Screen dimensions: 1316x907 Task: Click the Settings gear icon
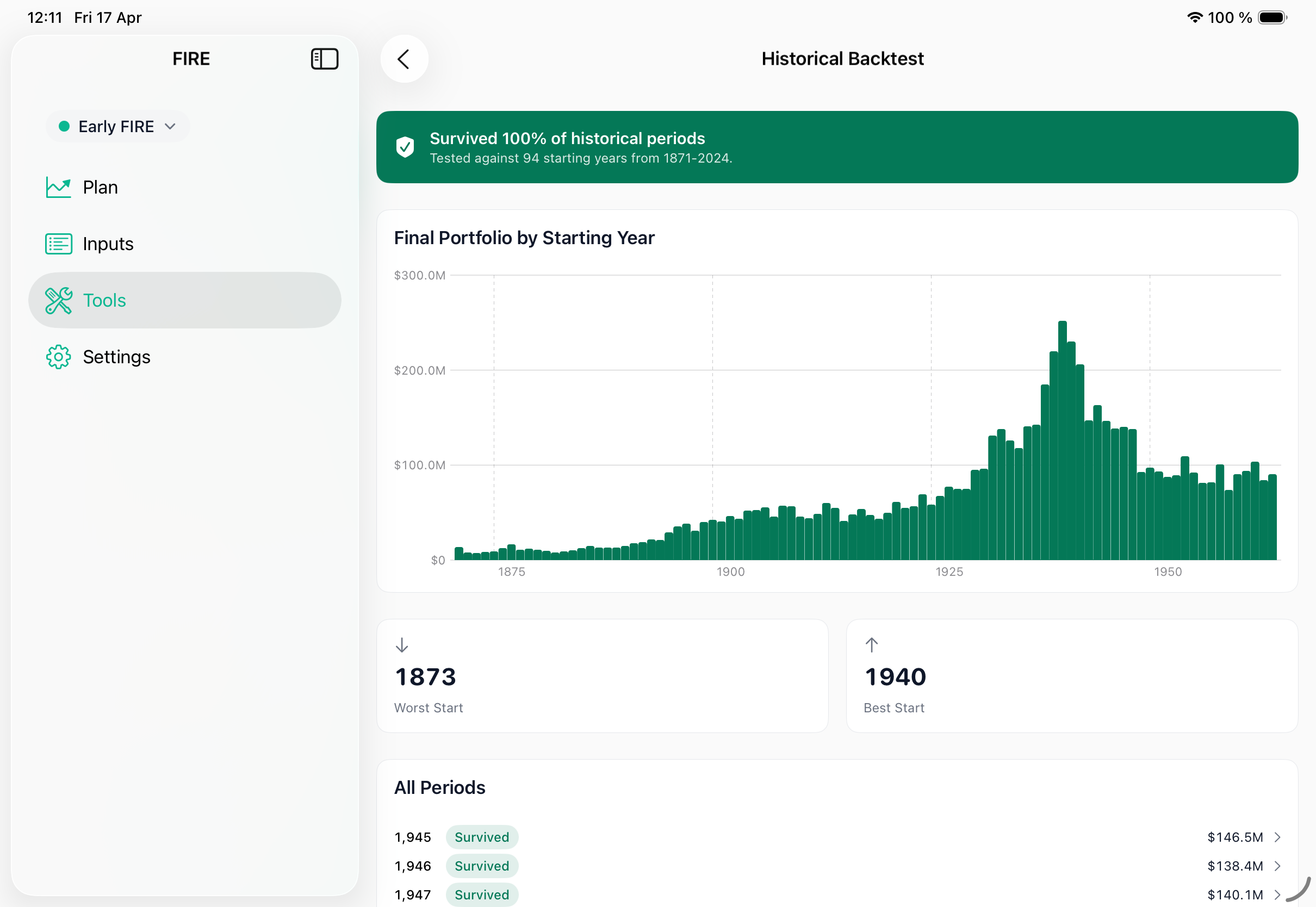(58, 357)
